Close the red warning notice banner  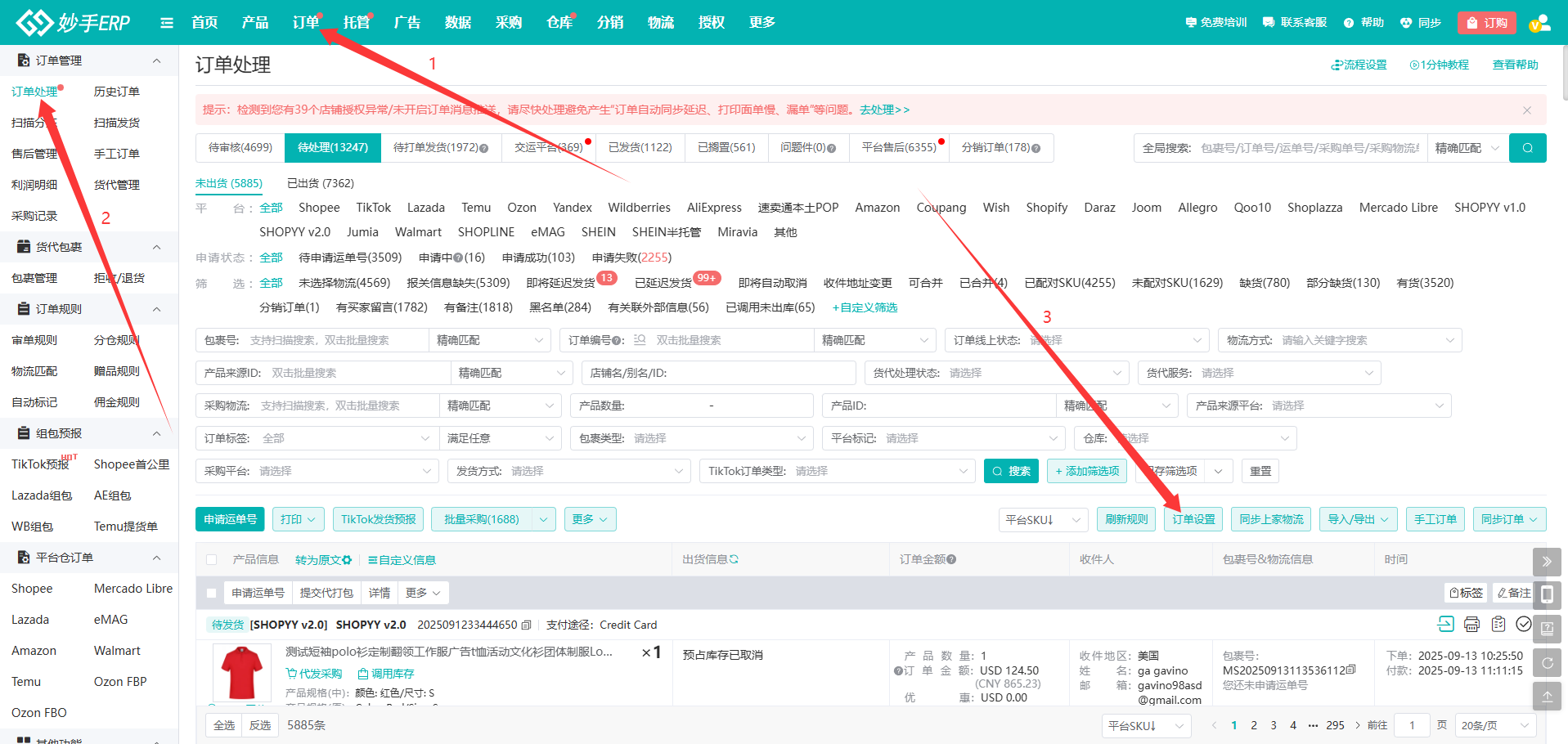[1526, 110]
